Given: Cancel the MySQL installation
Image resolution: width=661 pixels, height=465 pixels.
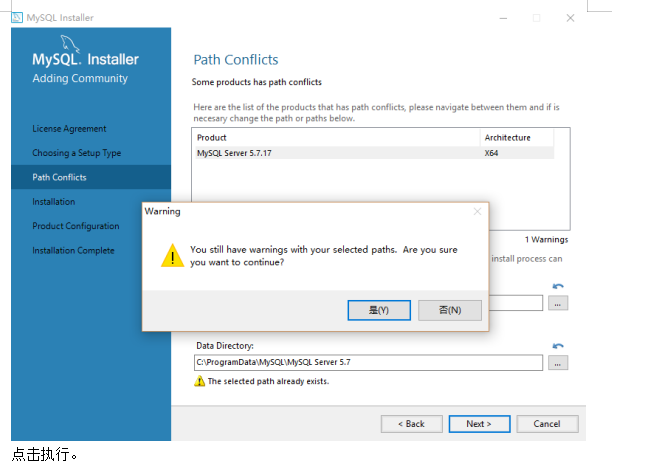Looking at the screenshot, I should pos(547,424).
